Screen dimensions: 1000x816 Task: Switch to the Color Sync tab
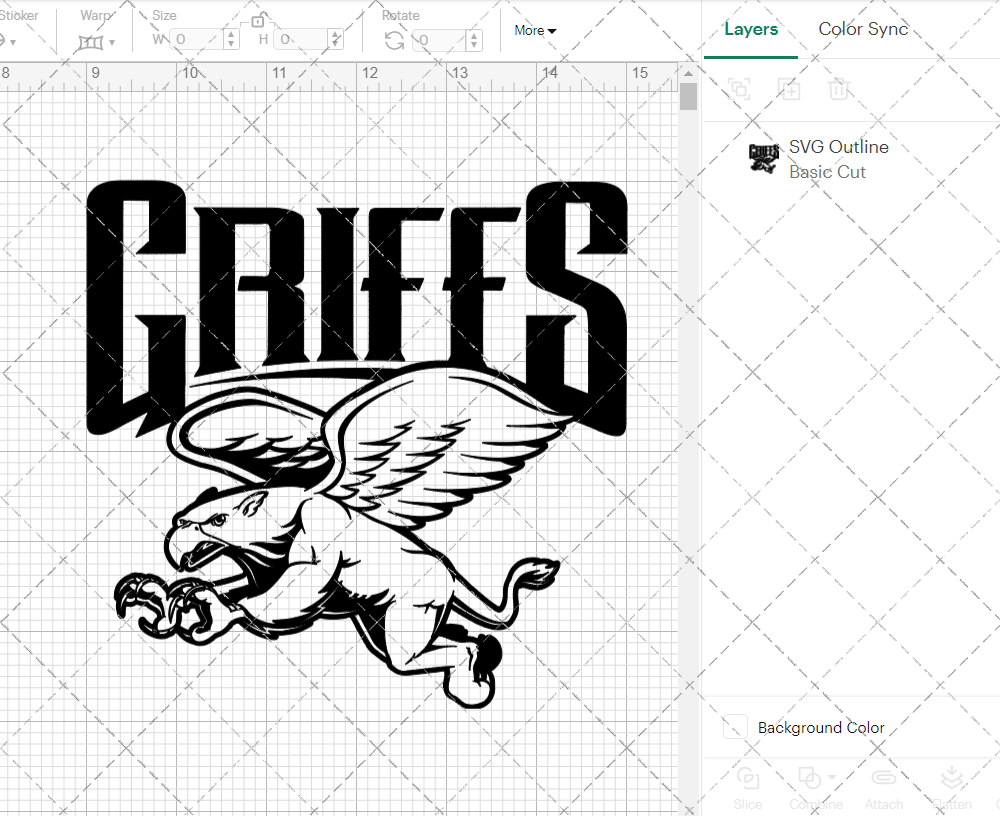tap(863, 29)
